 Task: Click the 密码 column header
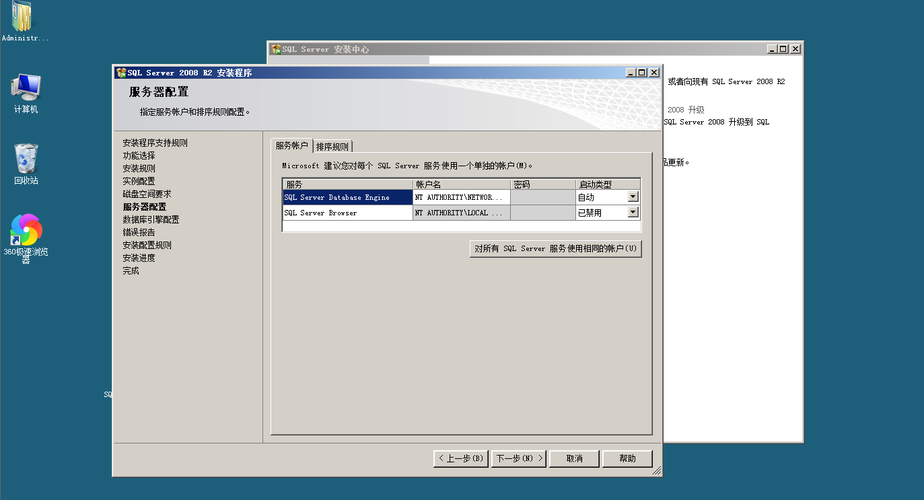coord(543,185)
